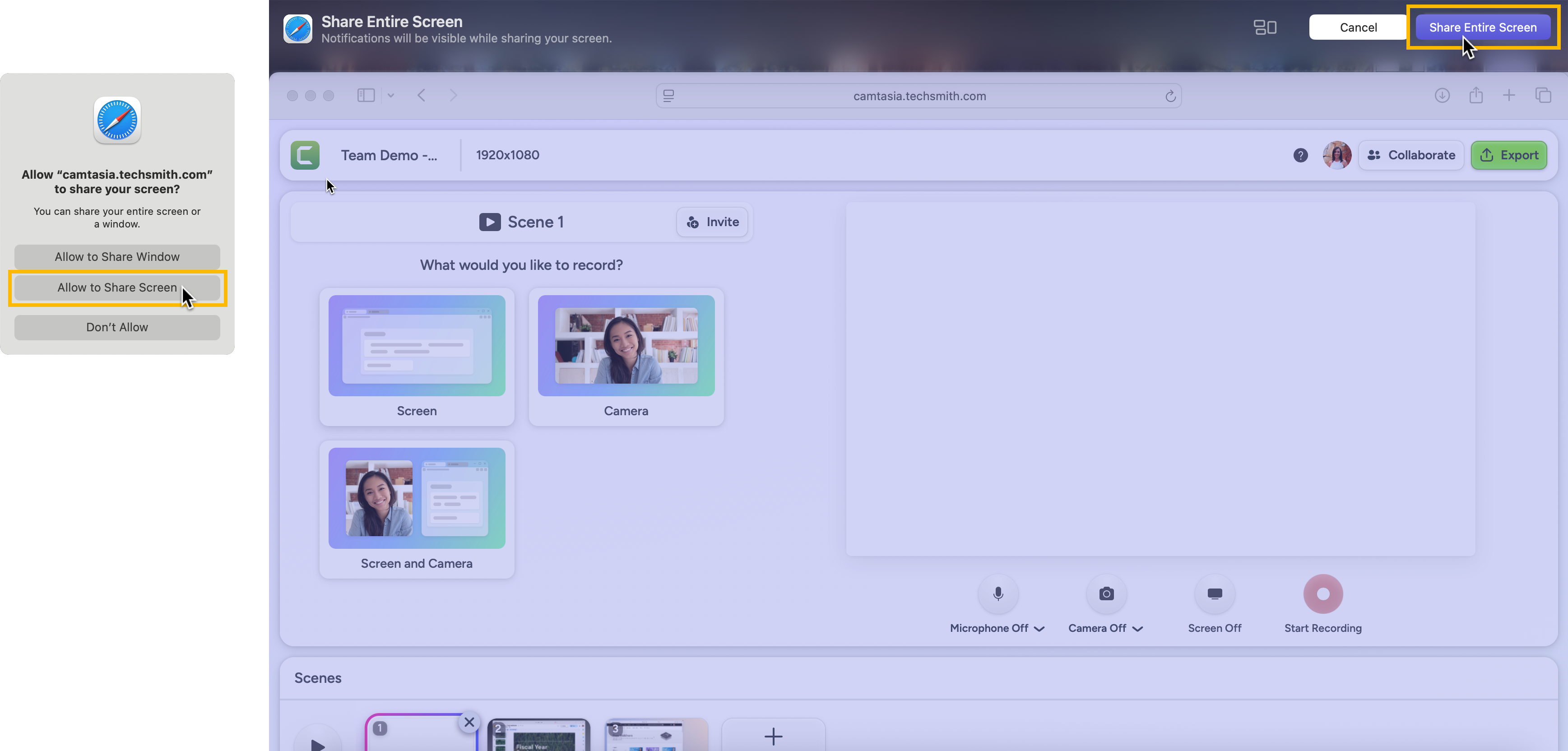Screen dimensions: 1568x751
Task: Select scene 2 thumbnail
Action: click(539, 735)
